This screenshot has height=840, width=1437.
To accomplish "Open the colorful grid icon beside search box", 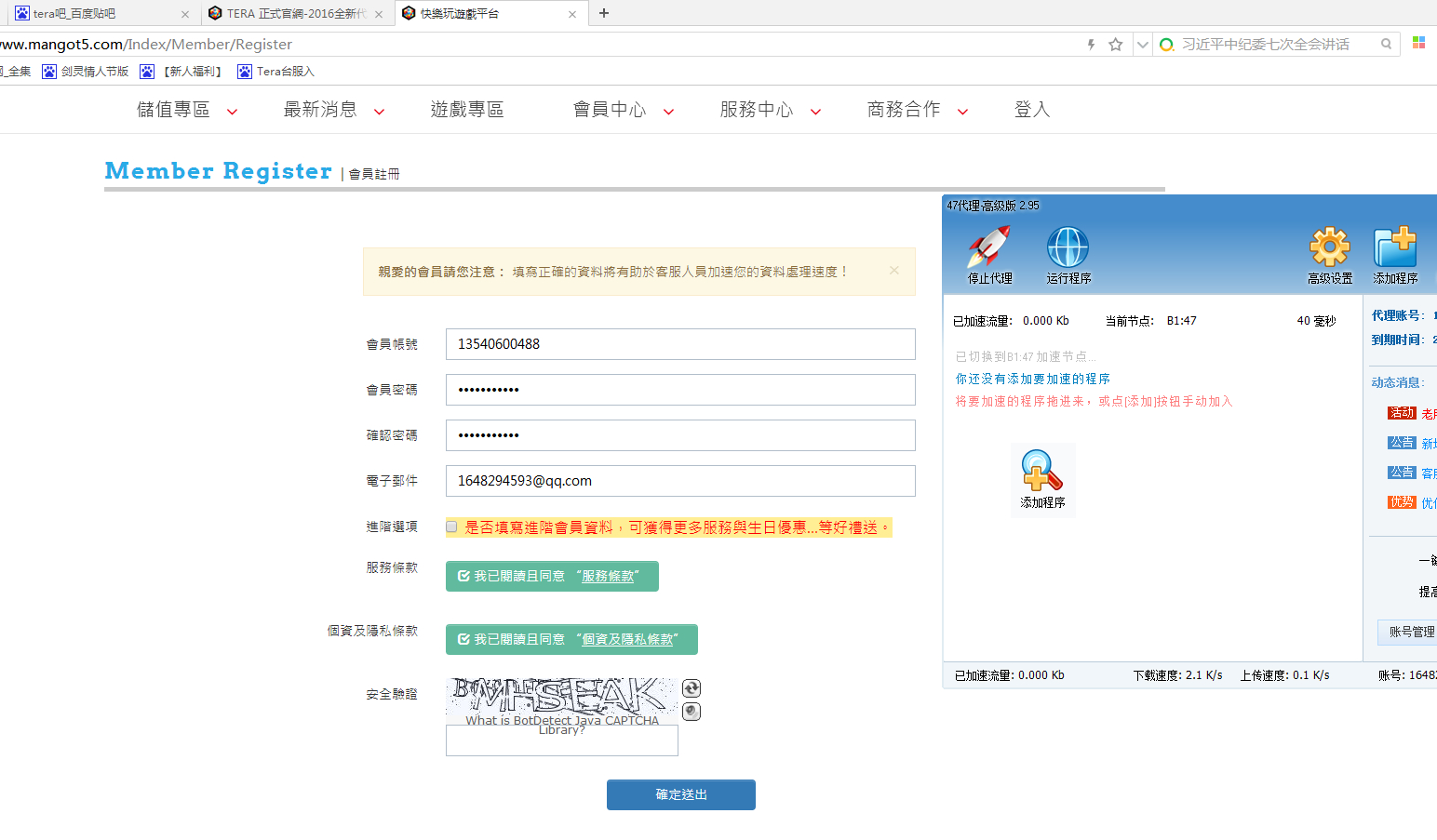I will pyautogui.click(x=1419, y=43).
